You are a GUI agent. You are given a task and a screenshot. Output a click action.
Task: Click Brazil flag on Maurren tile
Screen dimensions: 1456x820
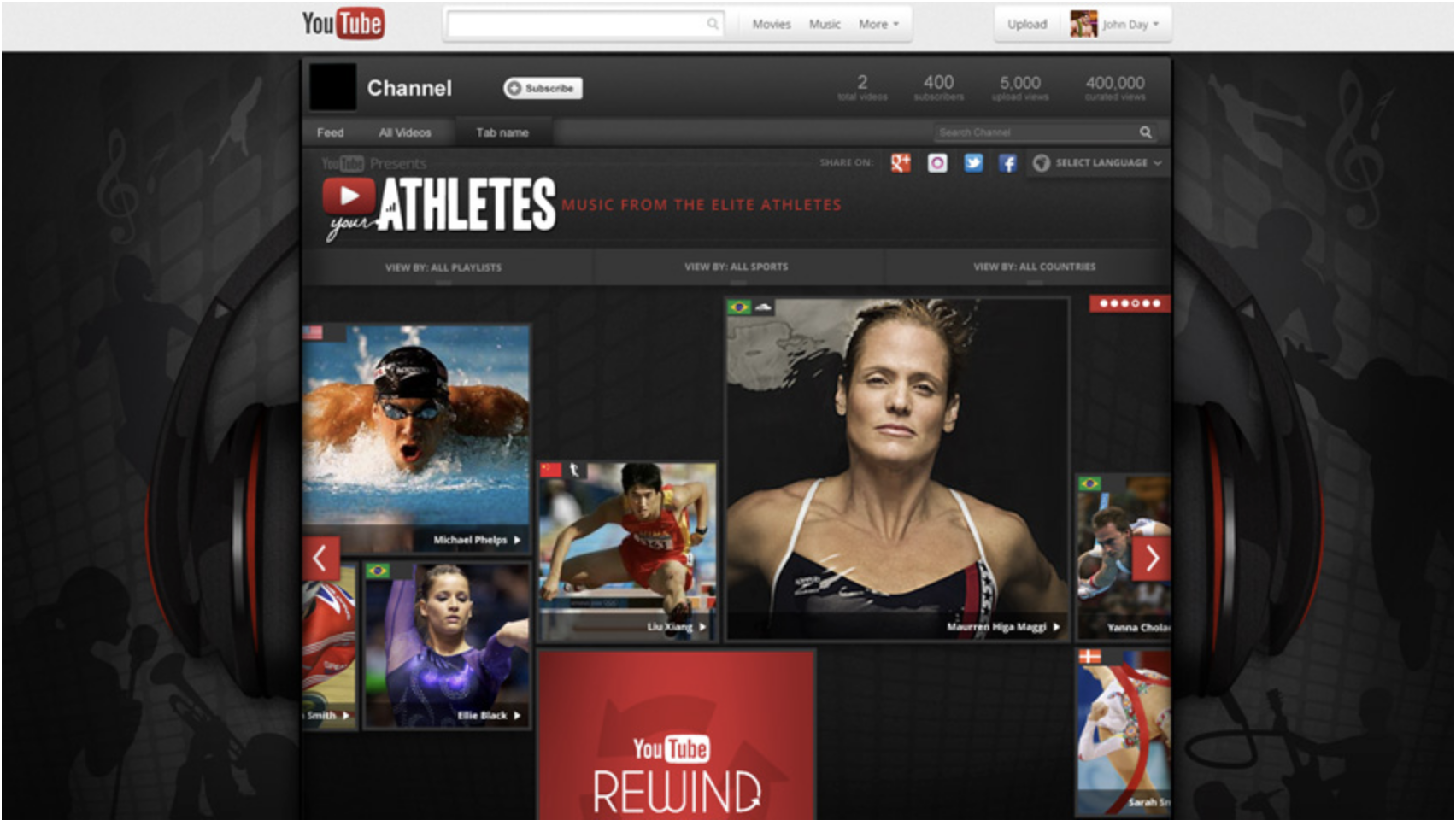point(739,307)
